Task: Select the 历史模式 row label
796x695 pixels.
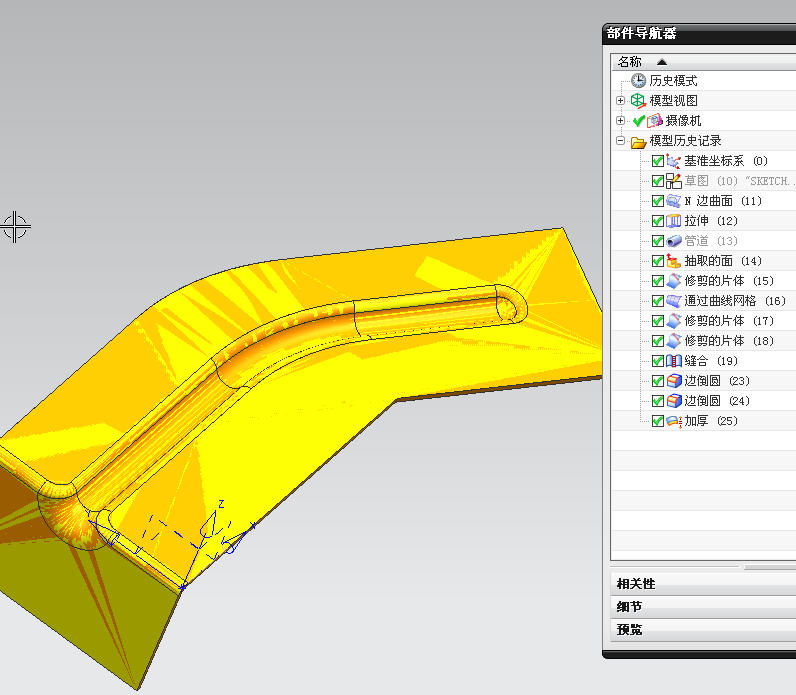Action: [x=673, y=80]
